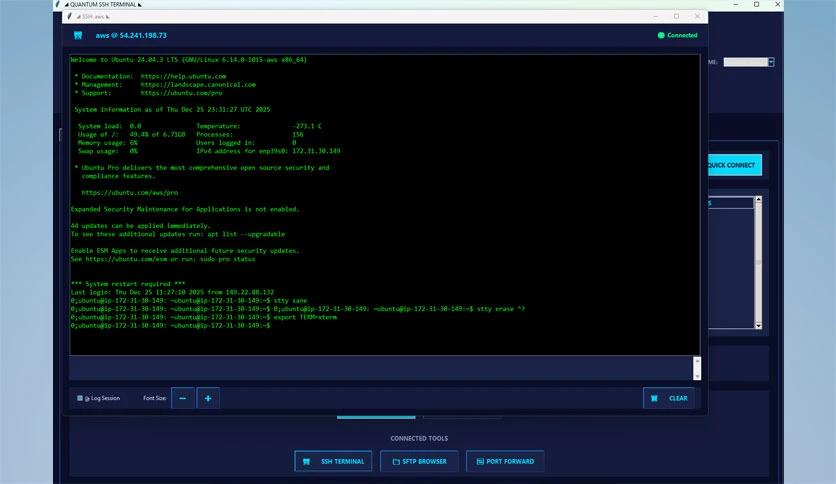Close the Quantum SSH Terminal main window

pos(777,4)
